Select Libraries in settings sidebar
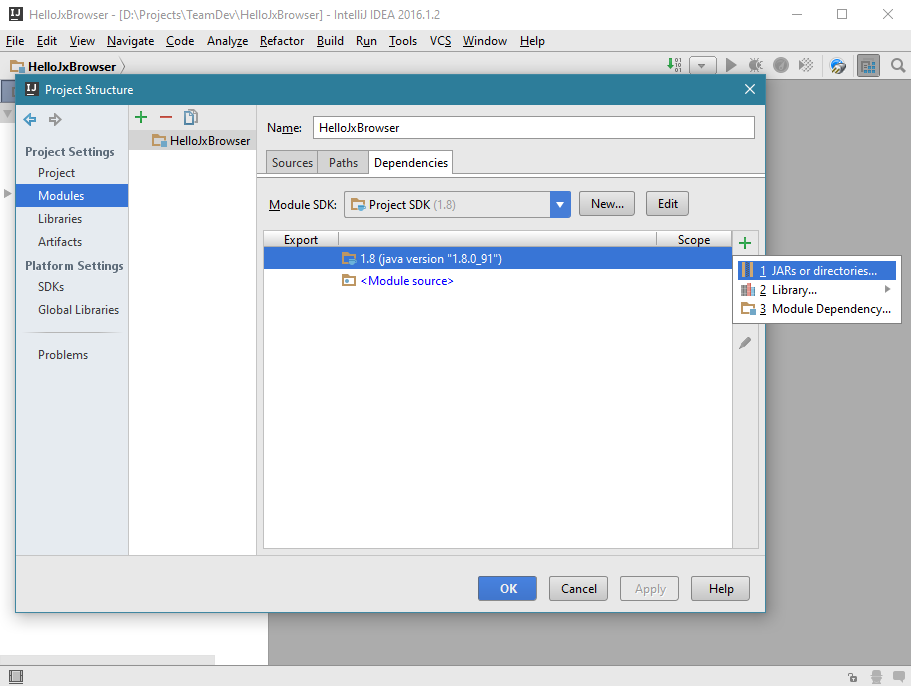 tap(60, 219)
